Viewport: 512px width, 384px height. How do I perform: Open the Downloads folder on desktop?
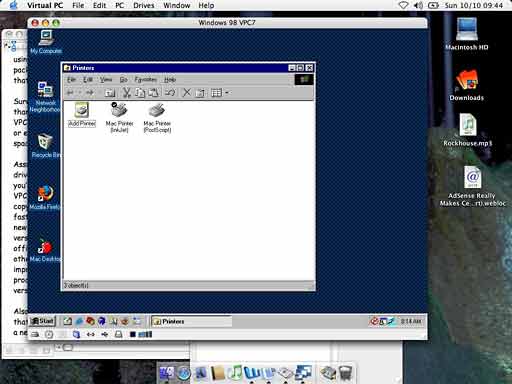coord(467,85)
